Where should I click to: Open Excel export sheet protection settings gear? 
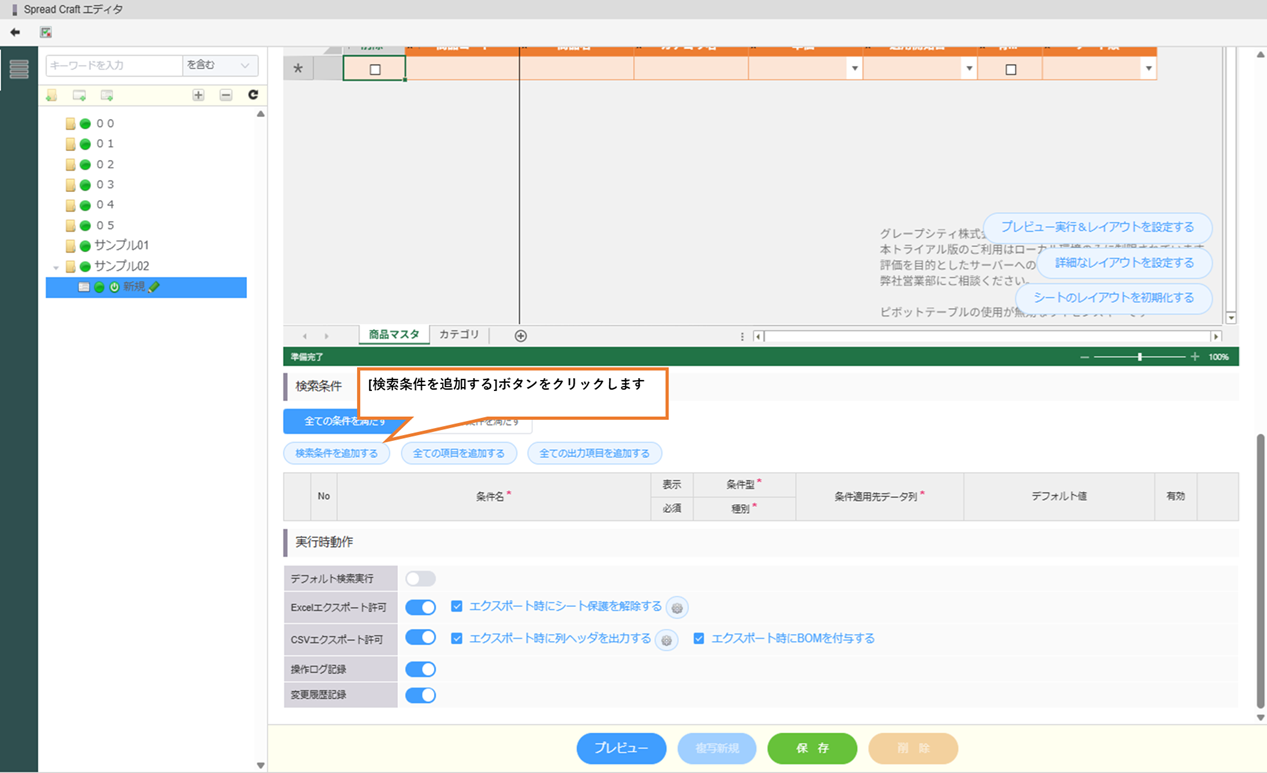point(677,608)
